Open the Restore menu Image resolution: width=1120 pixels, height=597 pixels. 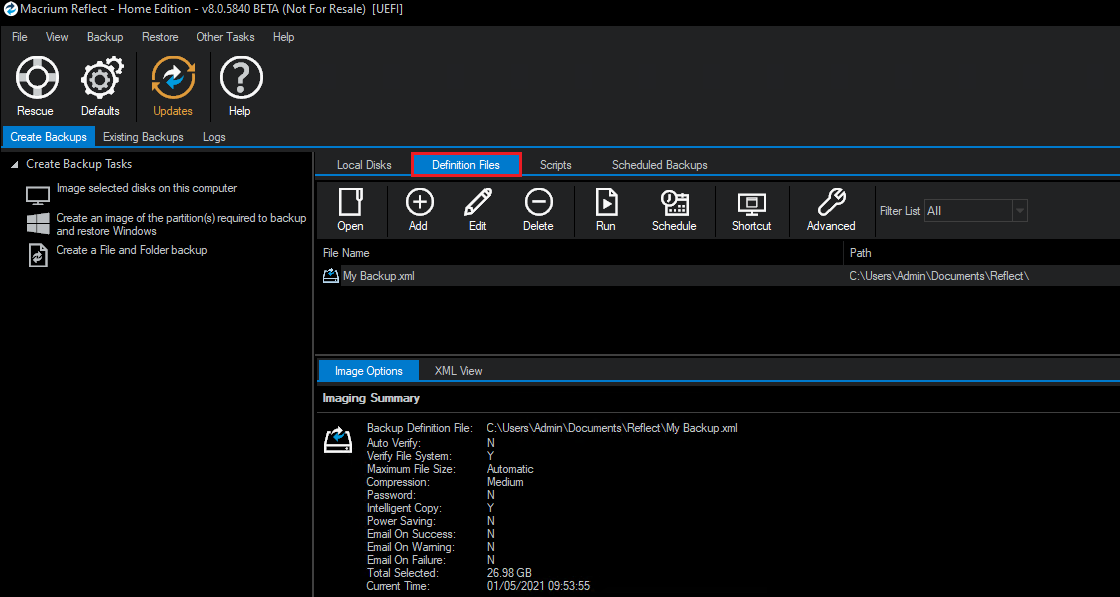click(160, 36)
